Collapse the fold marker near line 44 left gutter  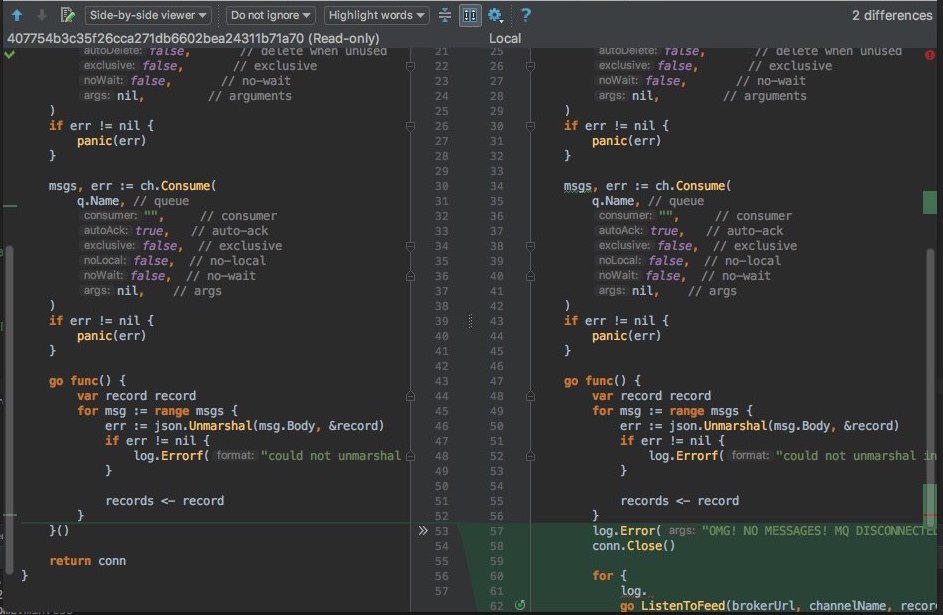click(411, 394)
